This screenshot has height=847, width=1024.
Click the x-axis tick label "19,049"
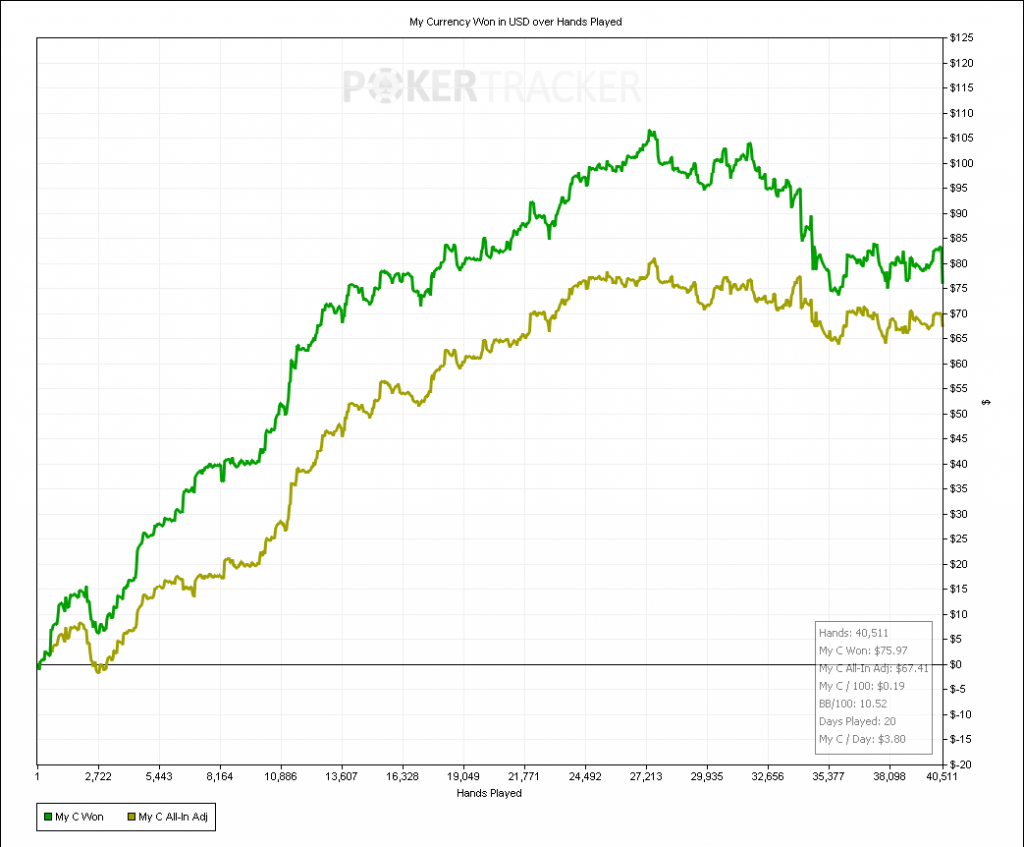(x=463, y=776)
